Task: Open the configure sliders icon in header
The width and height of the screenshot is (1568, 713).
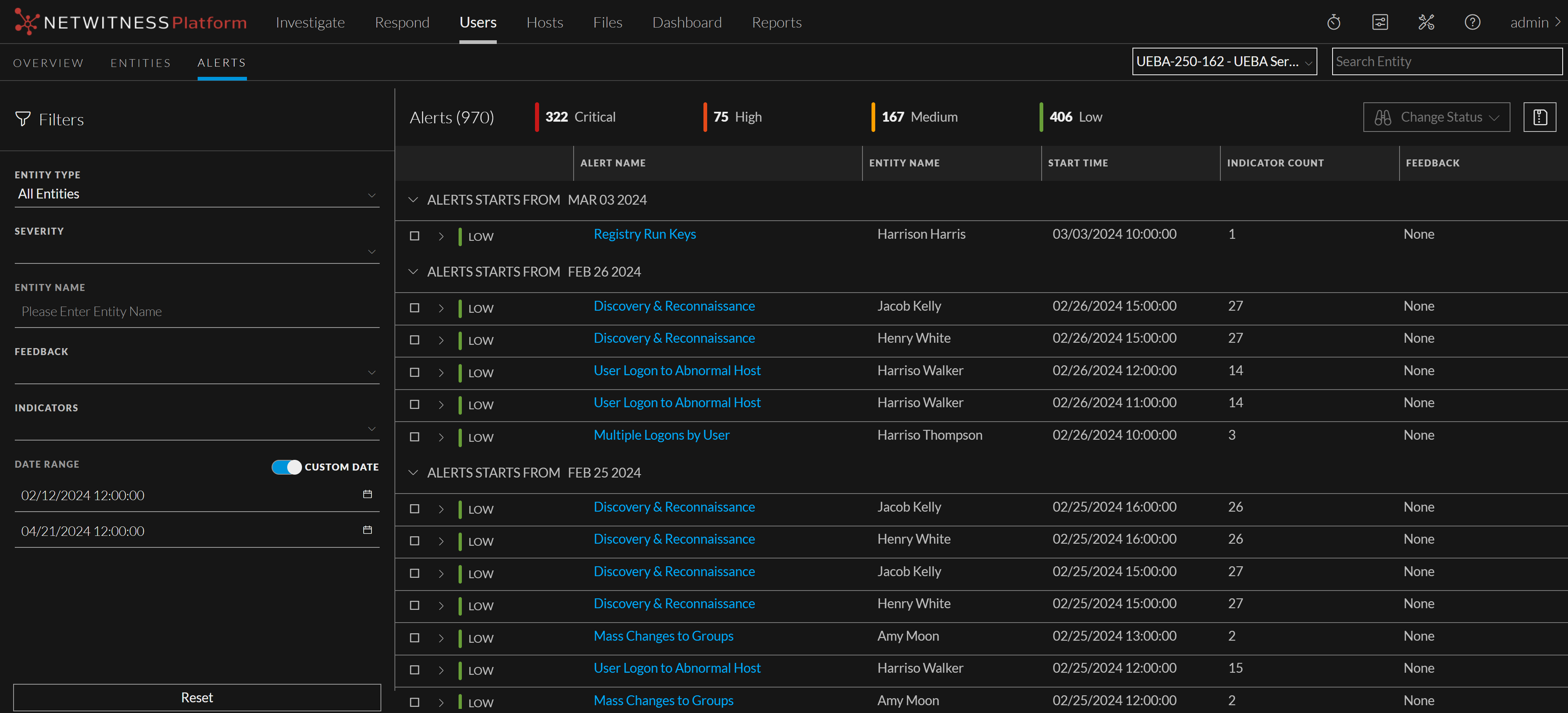Action: coord(1379,23)
